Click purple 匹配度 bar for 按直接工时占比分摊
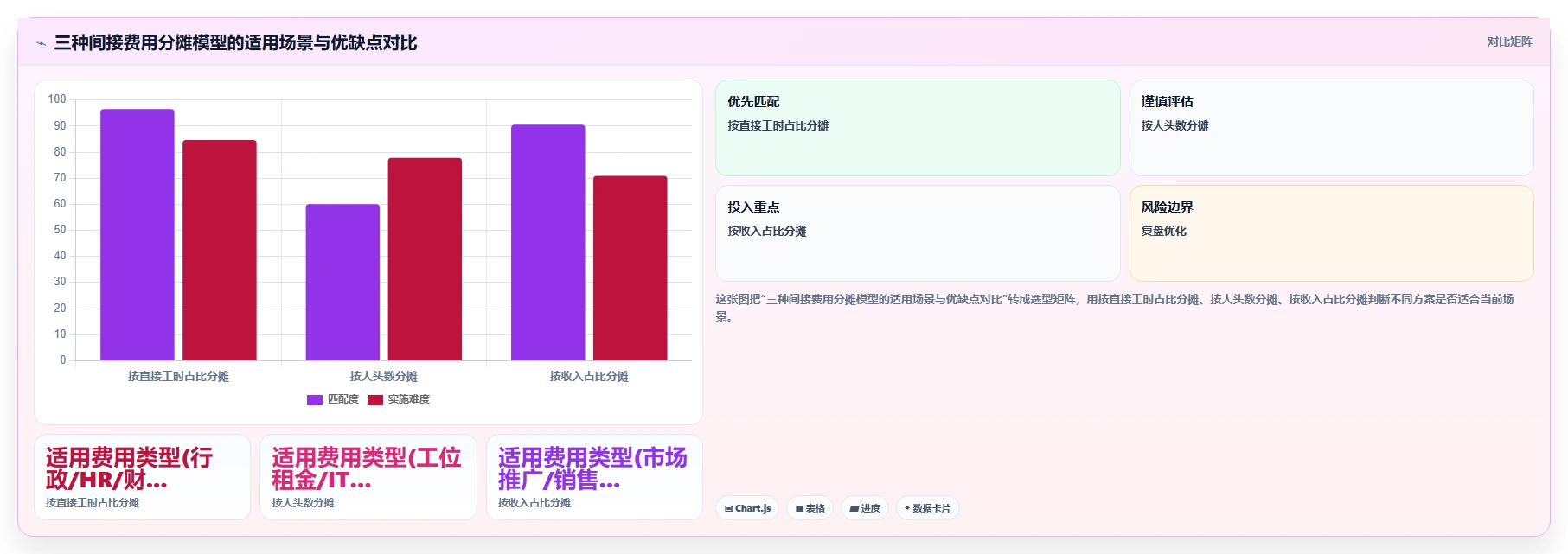 [138, 234]
